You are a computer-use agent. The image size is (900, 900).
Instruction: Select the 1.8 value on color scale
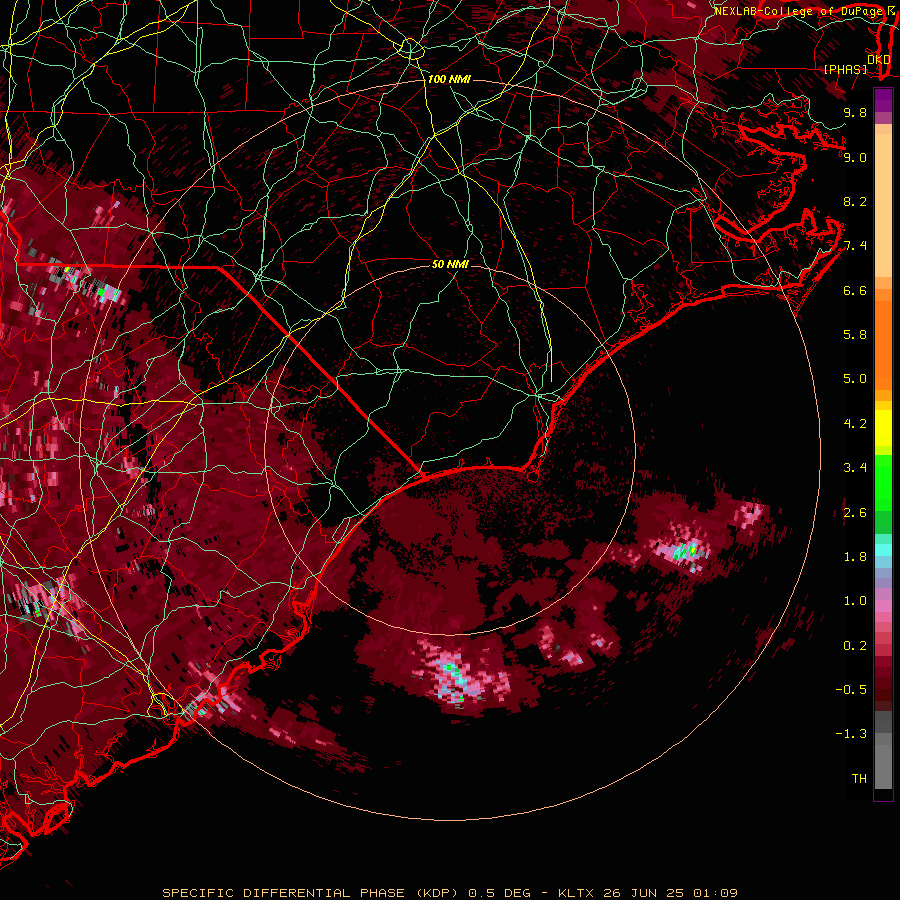click(855, 557)
